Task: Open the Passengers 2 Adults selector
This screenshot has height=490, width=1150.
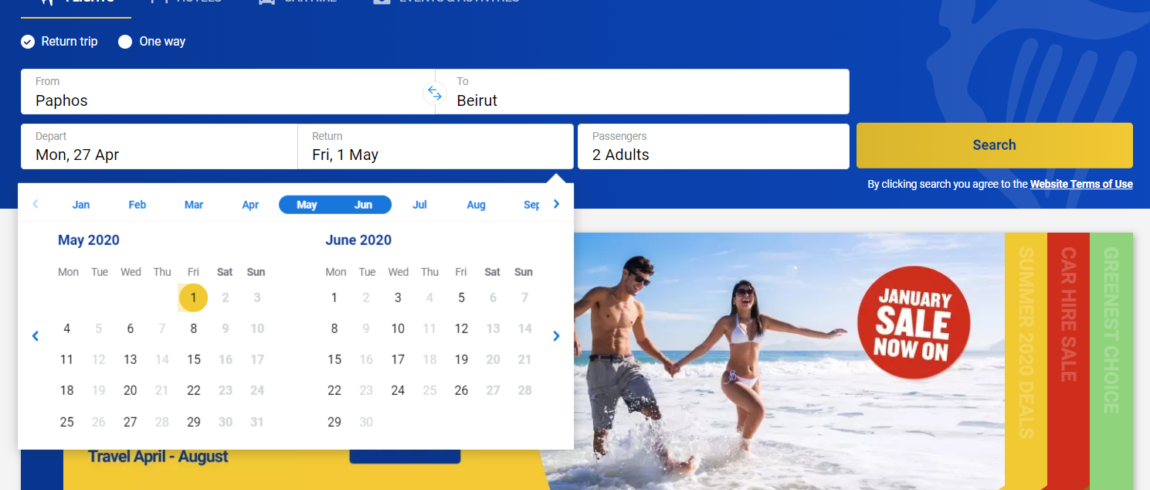Action: [714, 147]
